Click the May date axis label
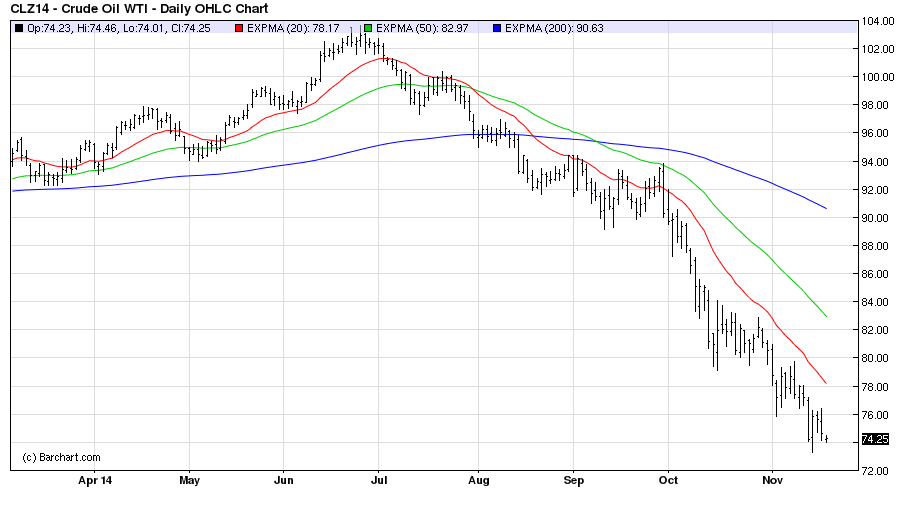Viewport: 900px width, 511px height. tap(189, 480)
